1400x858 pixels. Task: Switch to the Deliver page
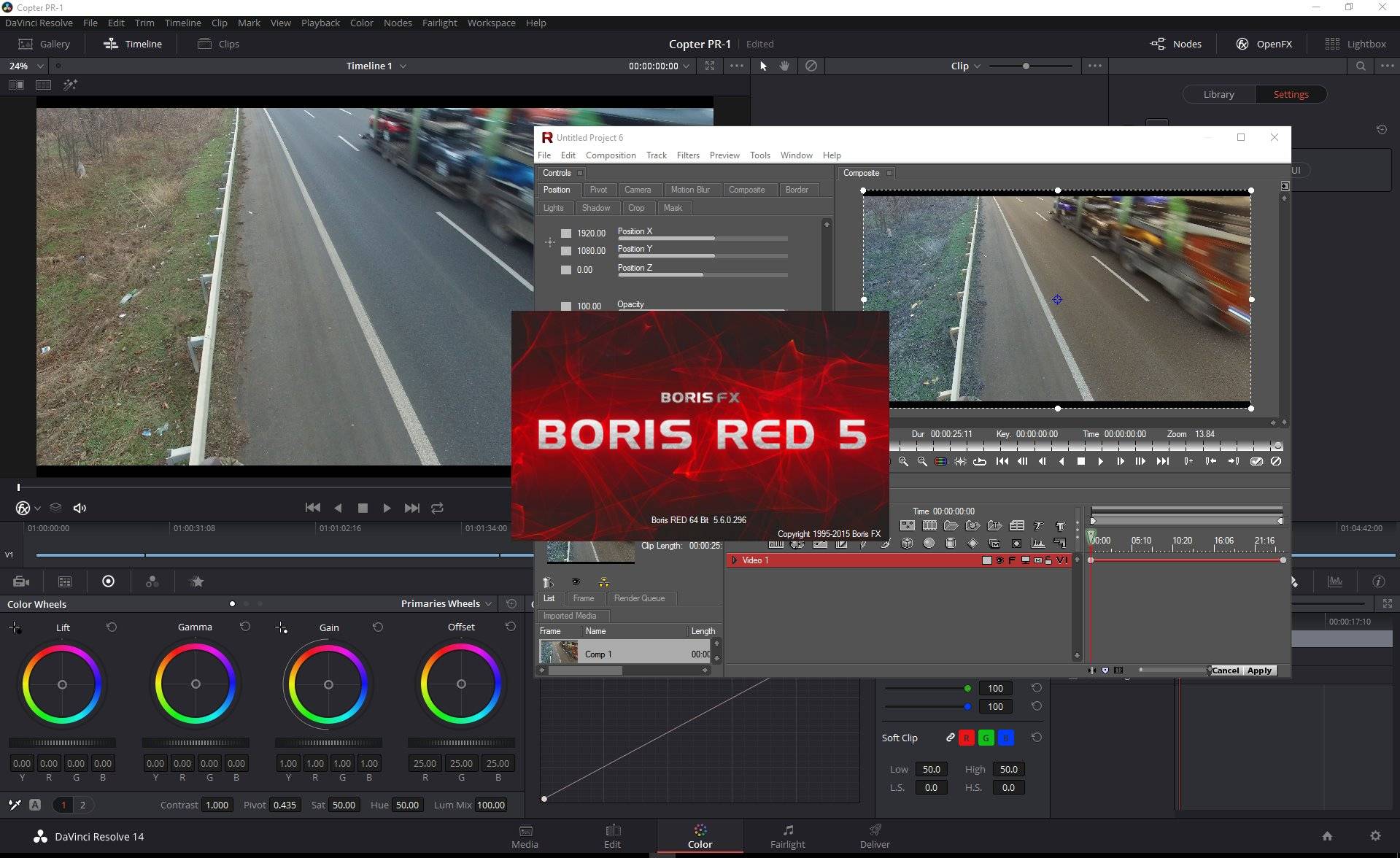coord(875,836)
